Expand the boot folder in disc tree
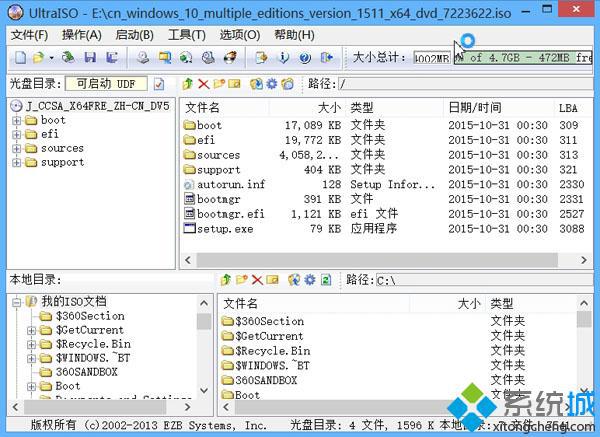The height and width of the screenshot is (437, 600). (x=16, y=121)
